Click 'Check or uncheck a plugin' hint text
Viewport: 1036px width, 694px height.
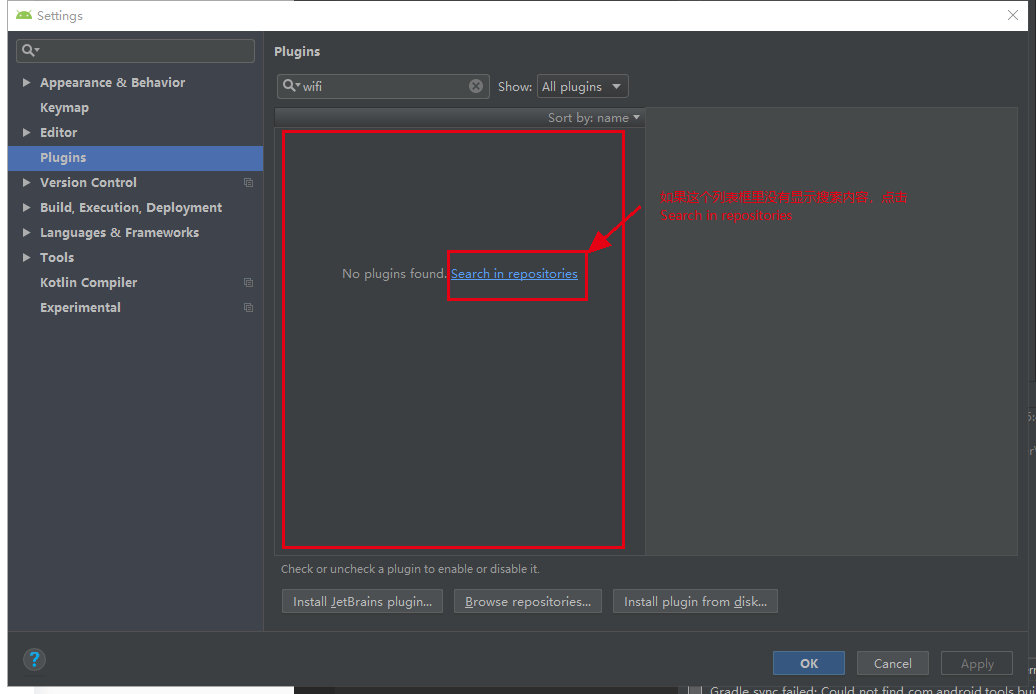pyautogui.click(x=410, y=569)
